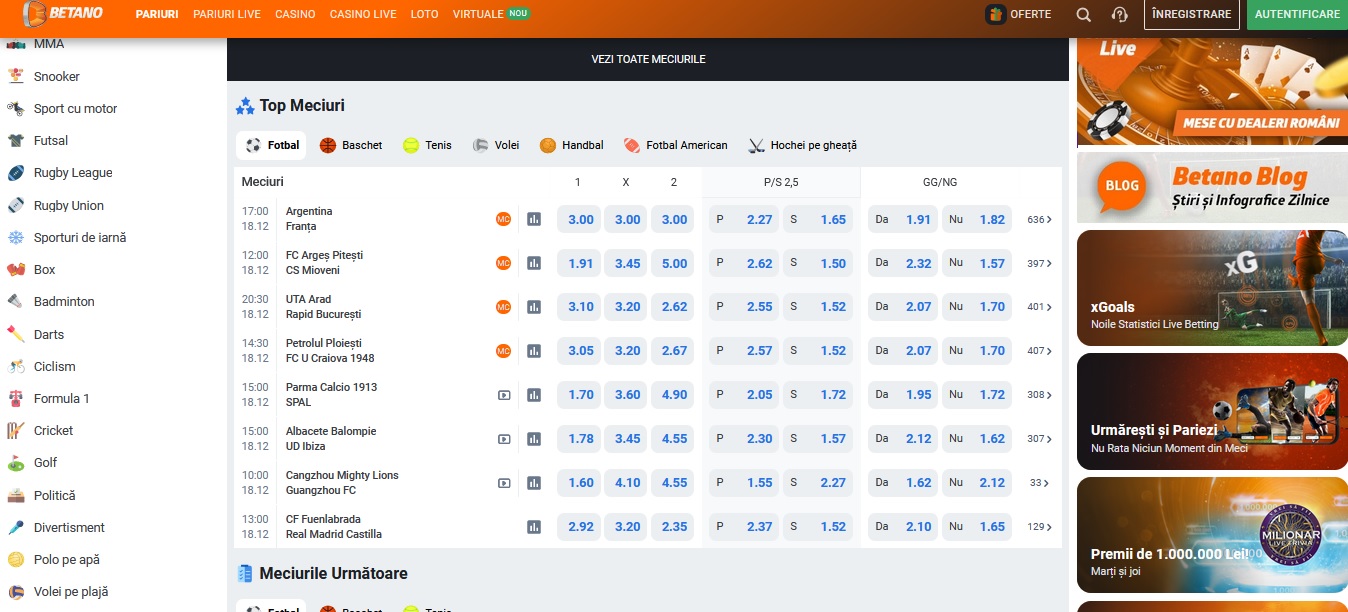
Task: Click the Darts icon in sidebar
Action: click(16, 334)
